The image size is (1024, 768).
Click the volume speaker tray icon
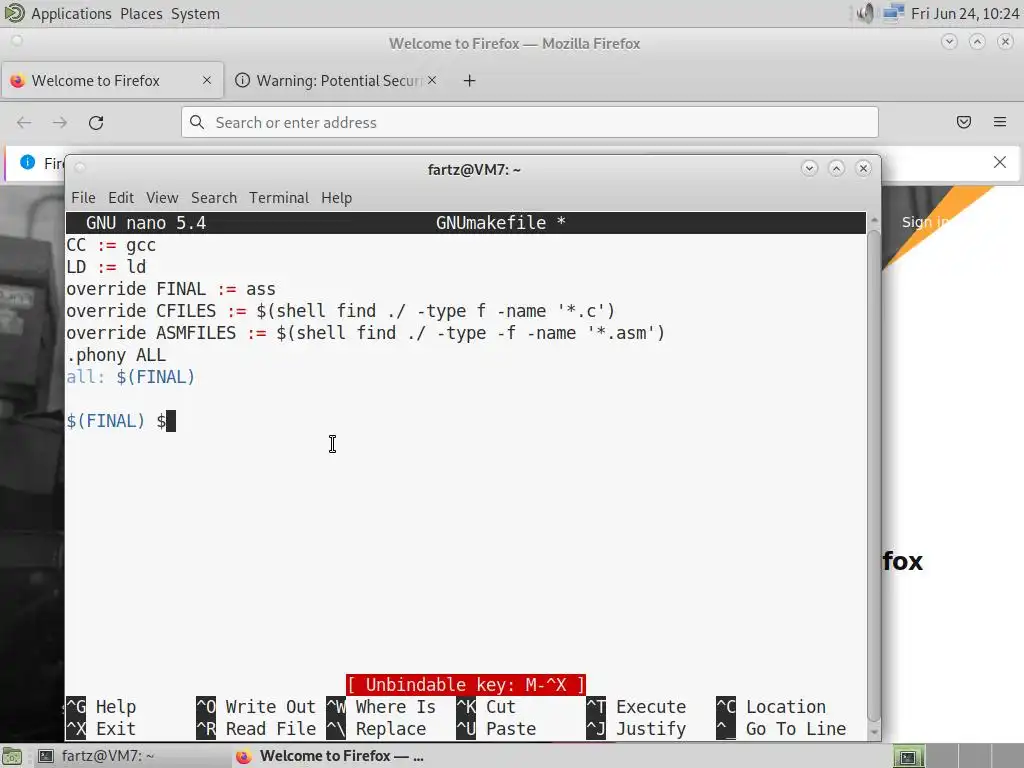(x=865, y=13)
